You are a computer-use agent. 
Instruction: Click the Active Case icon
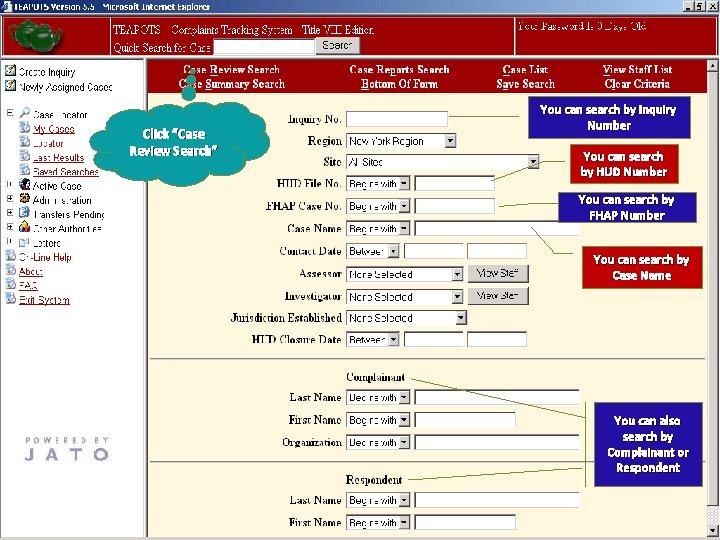point(25,185)
